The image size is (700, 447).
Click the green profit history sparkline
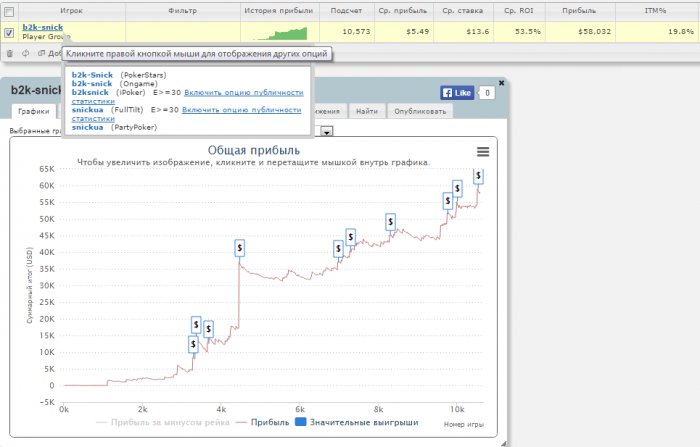283,33
